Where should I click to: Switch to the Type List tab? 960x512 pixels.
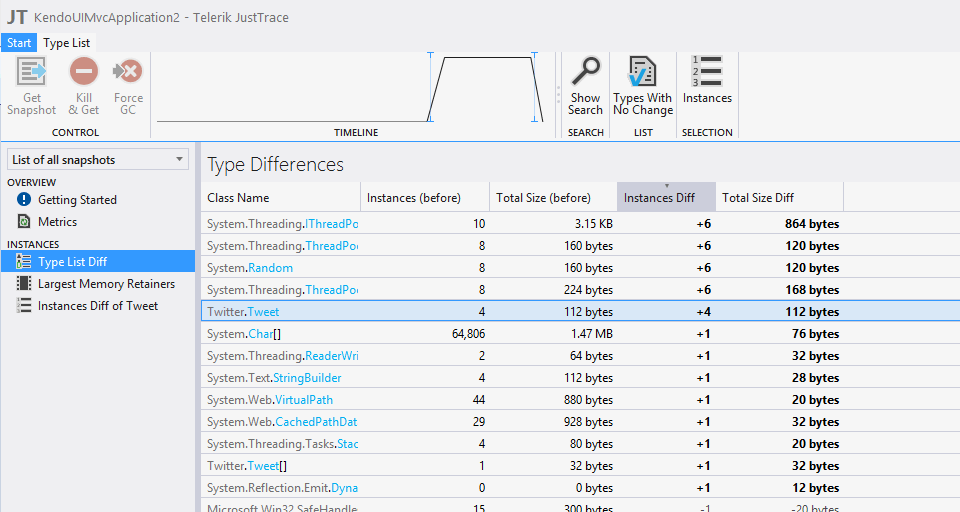[67, 43]
